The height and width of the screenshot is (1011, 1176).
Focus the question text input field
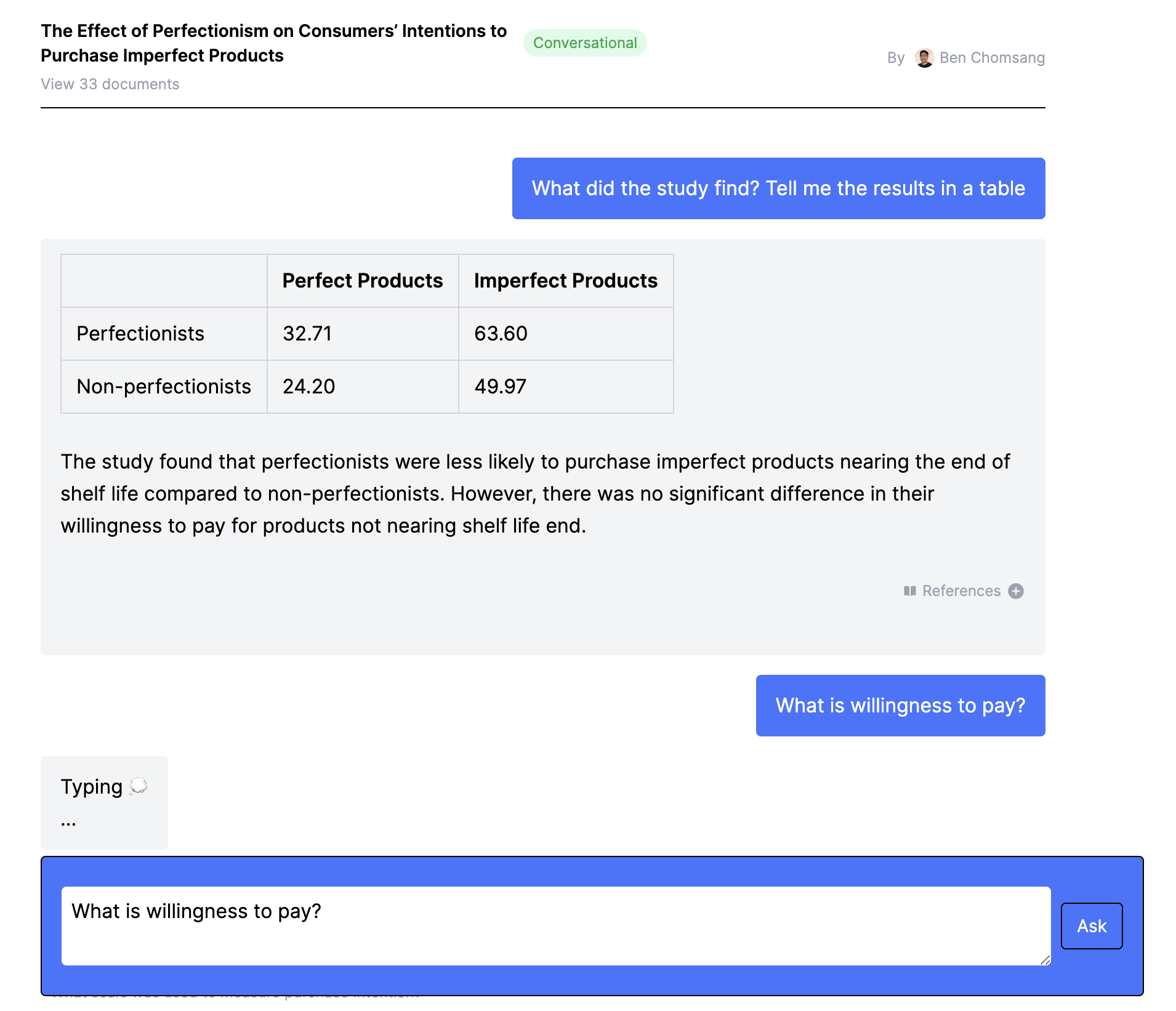point(556,926)
